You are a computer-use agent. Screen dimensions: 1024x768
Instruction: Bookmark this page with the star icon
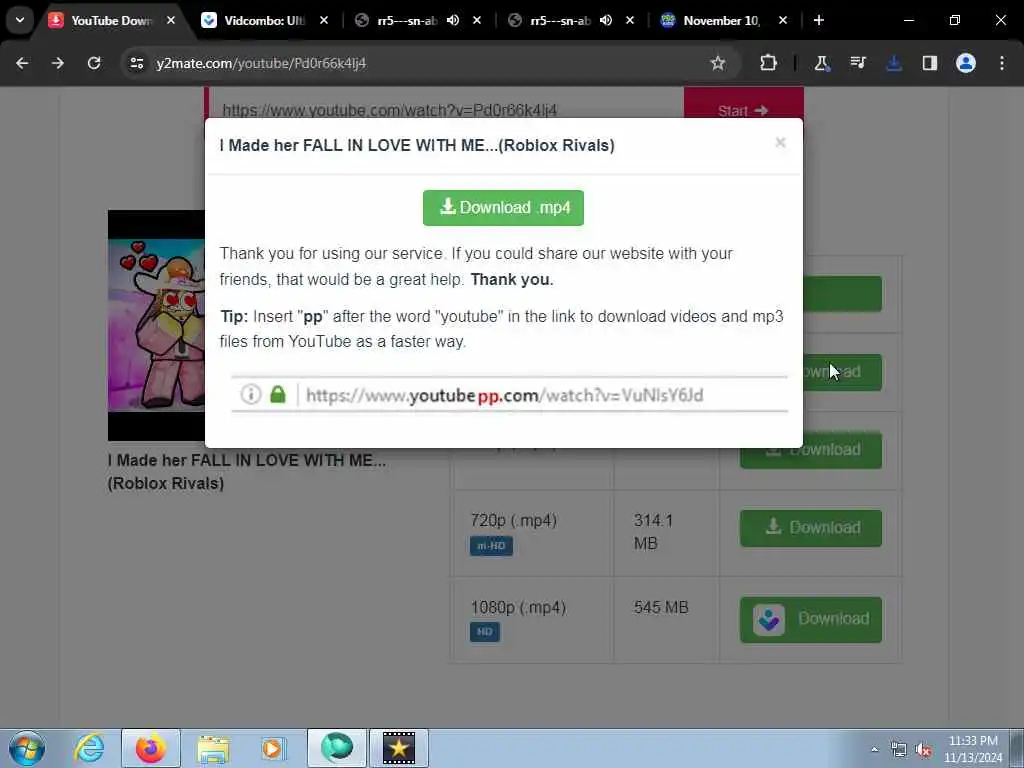(x=718, y=63)
